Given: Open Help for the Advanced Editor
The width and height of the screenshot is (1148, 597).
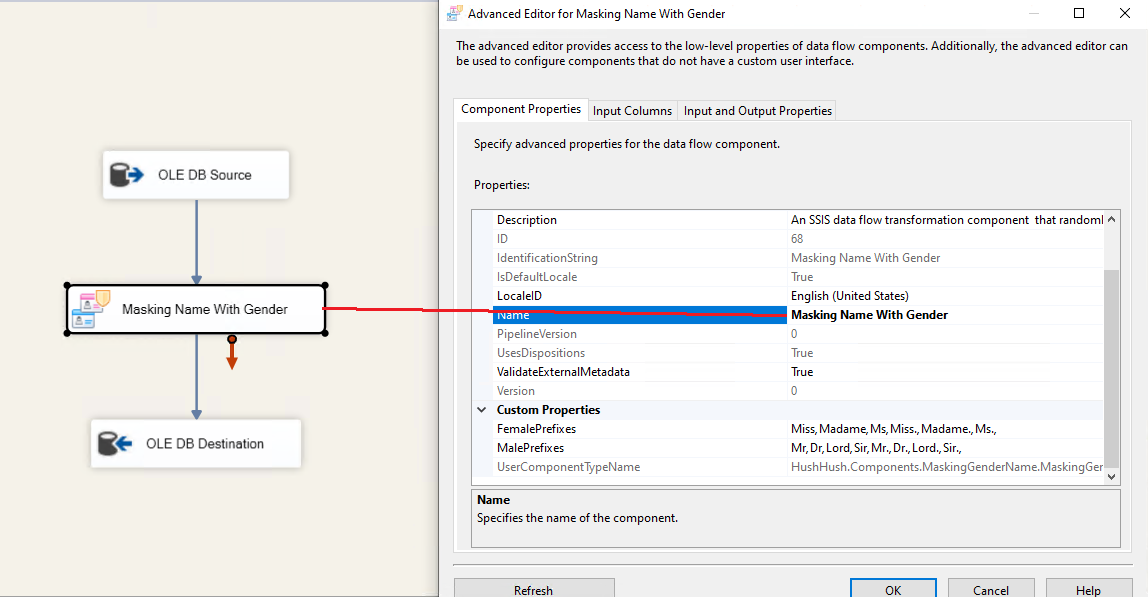Looking at the screenshot, I should coord(1088,590).
